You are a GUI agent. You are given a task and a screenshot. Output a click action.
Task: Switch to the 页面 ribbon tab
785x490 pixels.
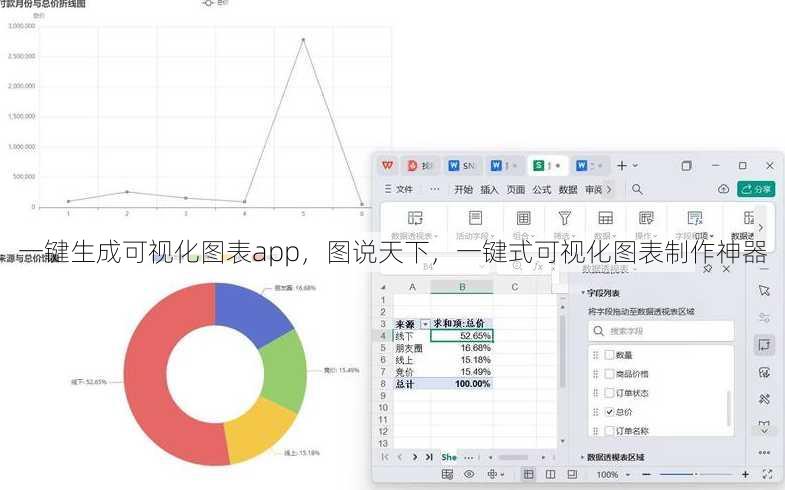(516, 190)
